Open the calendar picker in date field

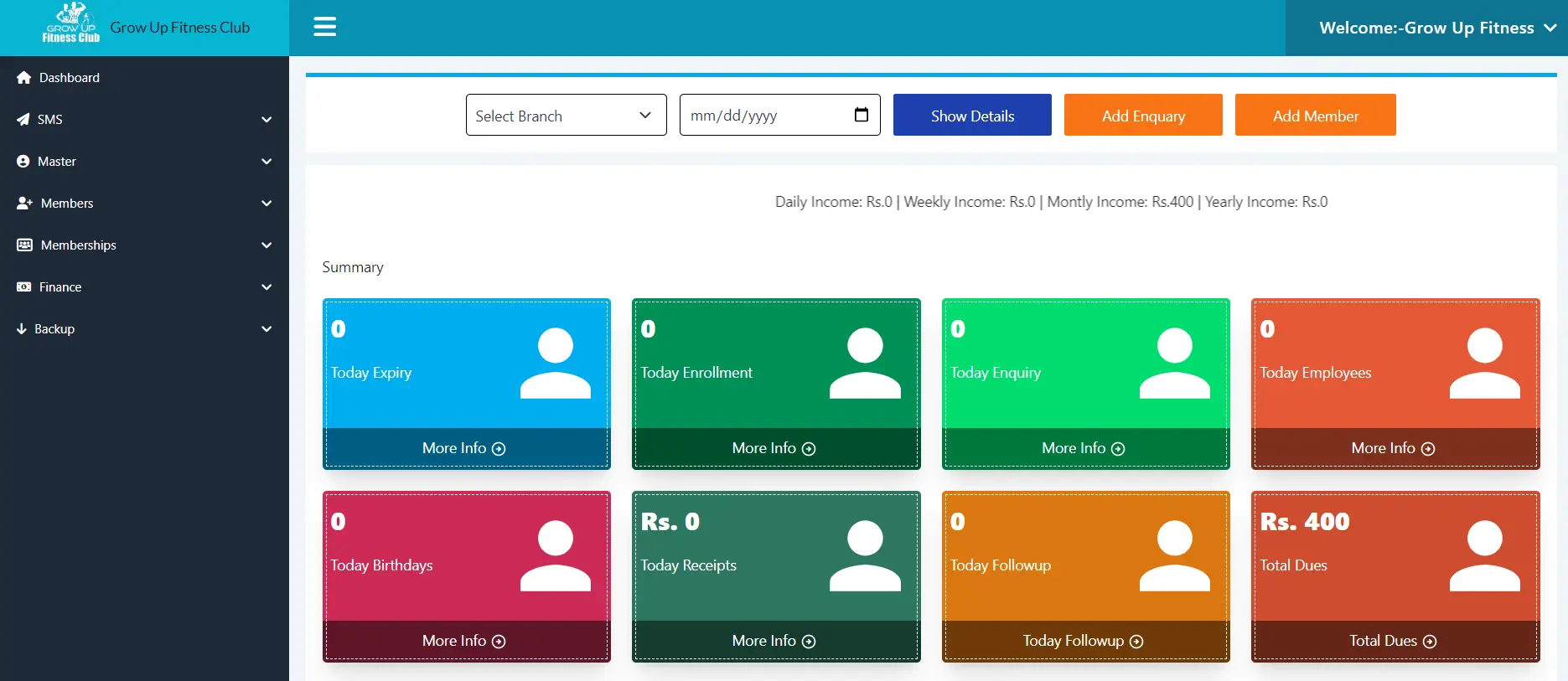pos(861,115)
